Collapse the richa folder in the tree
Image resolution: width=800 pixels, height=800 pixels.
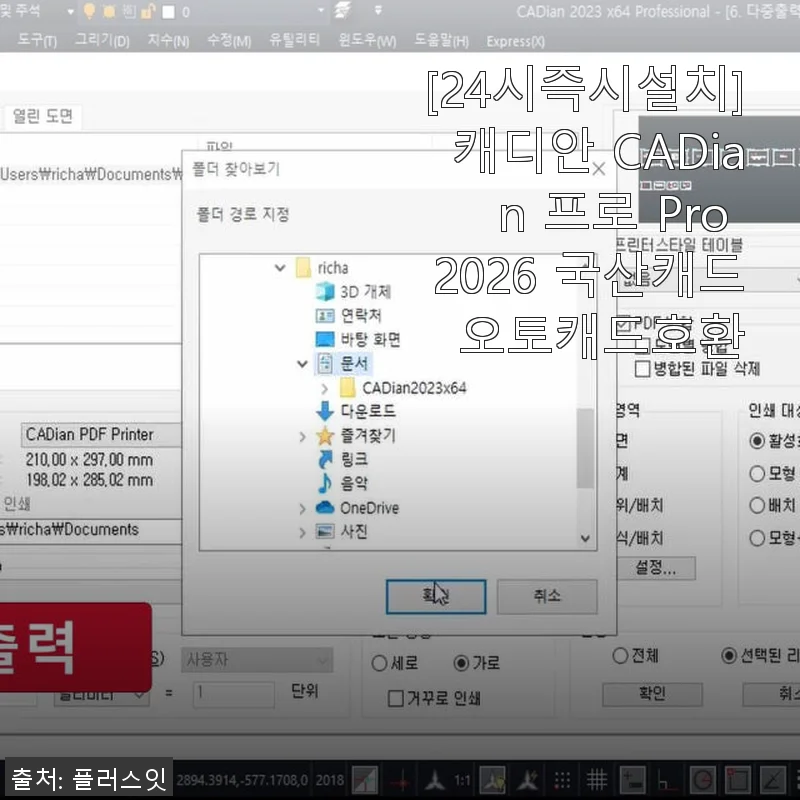[281, 266]
